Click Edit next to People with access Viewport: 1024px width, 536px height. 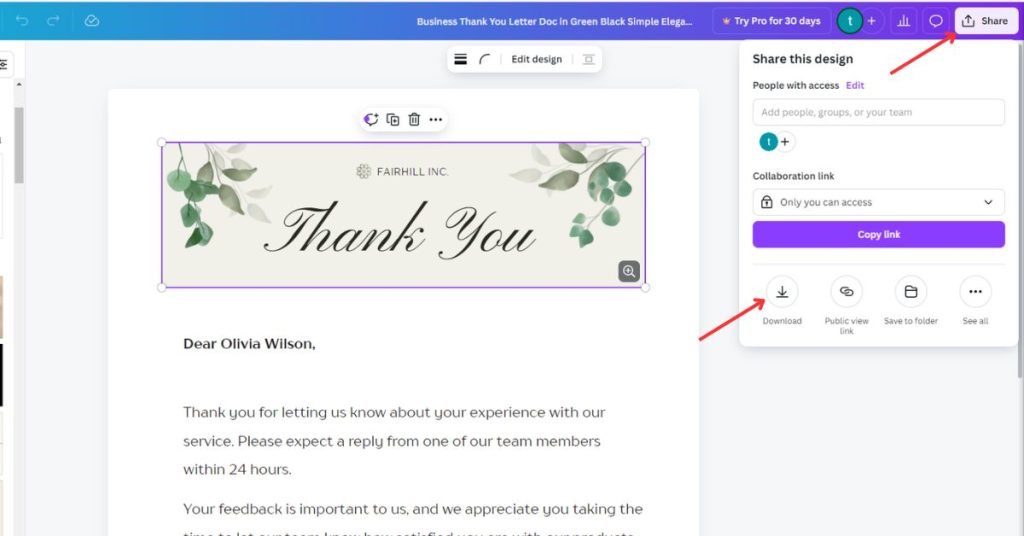click(x=855, y=86)
